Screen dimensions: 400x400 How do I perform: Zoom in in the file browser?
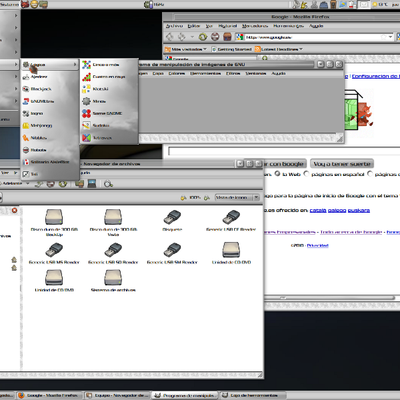[207, 198]
